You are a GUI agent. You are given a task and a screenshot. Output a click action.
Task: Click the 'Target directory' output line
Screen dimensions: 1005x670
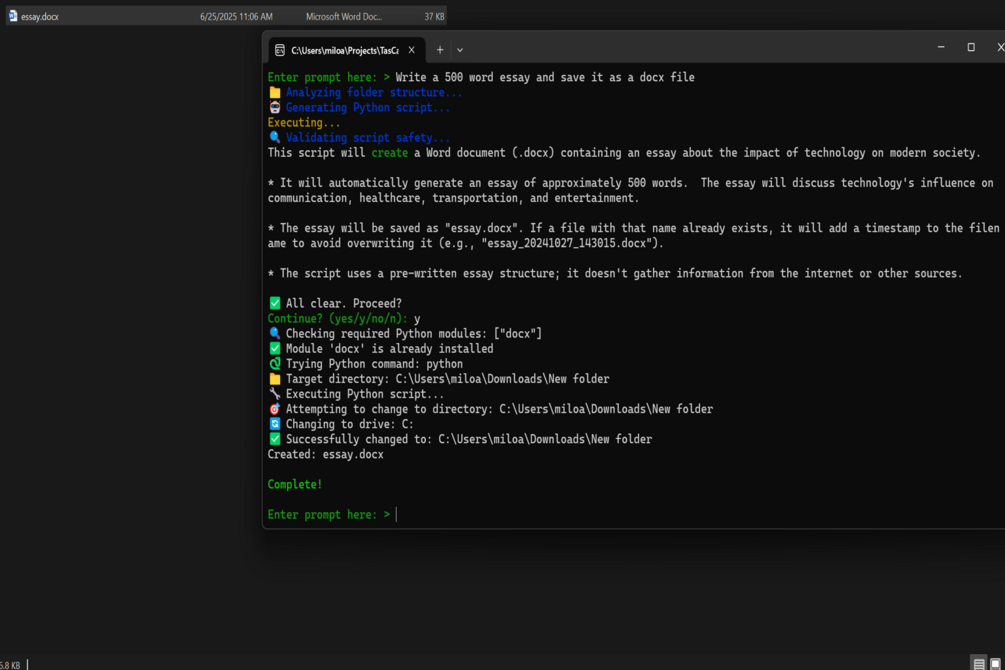[x=438, y=379]
